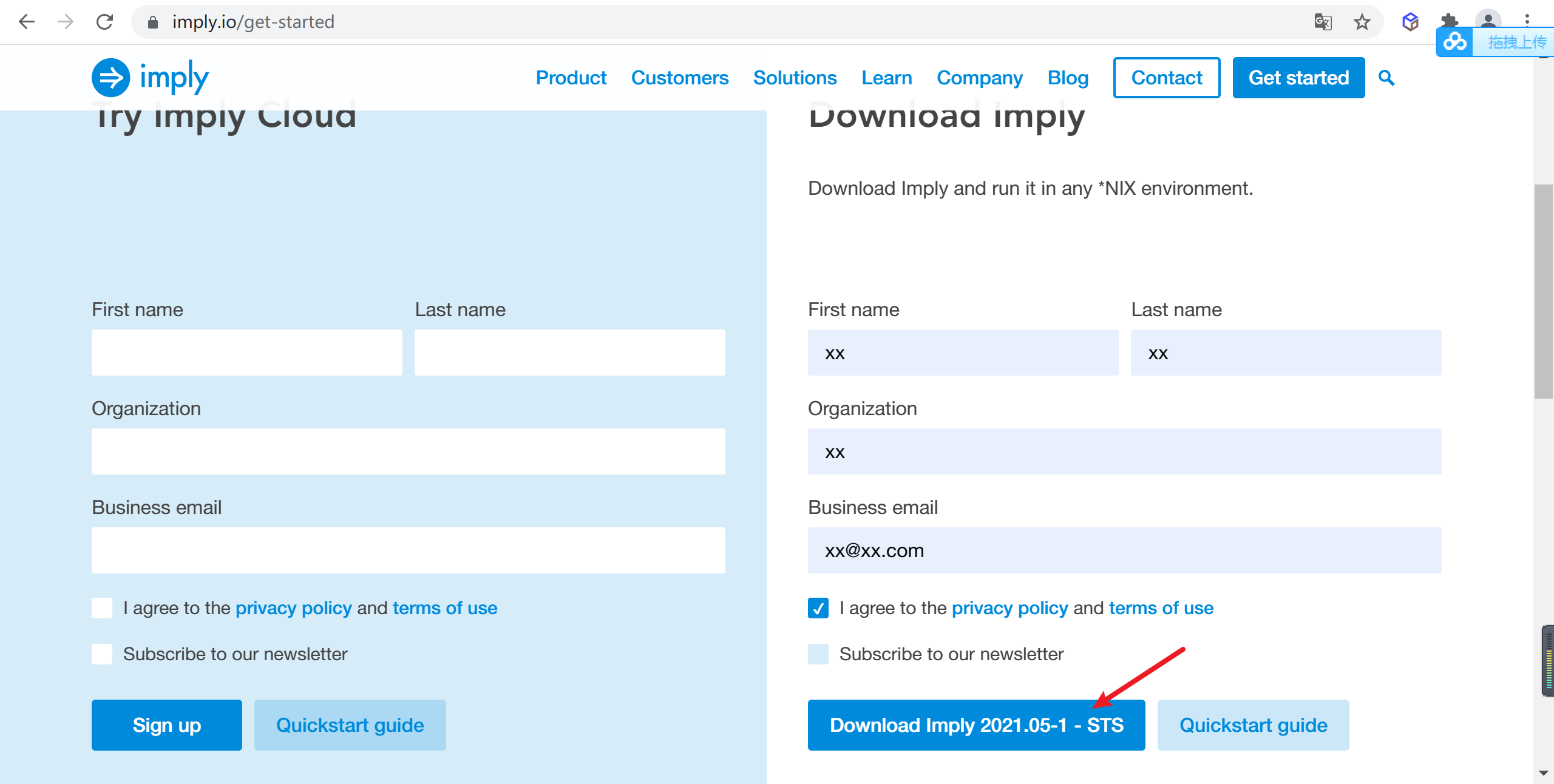Screen dimensions: 1554x784
Task: Click the site search magnifier icon
Action: coord(1386,78)
